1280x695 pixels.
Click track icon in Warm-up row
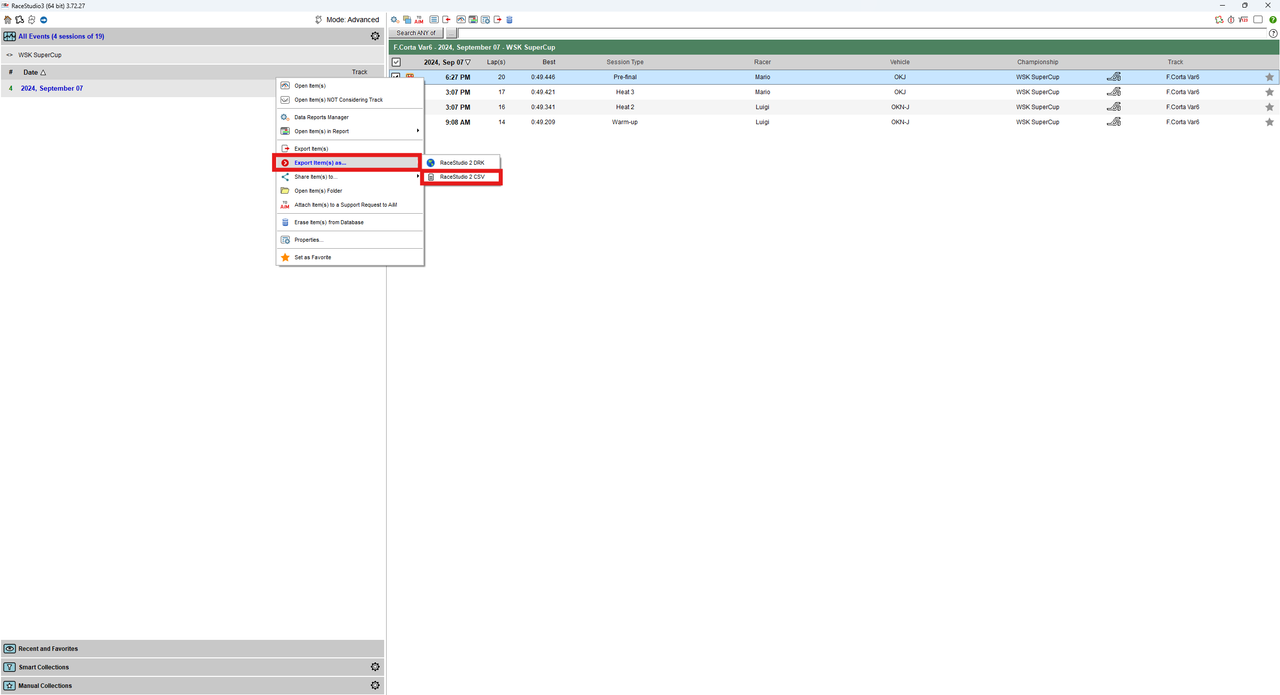coord(1113,122)
